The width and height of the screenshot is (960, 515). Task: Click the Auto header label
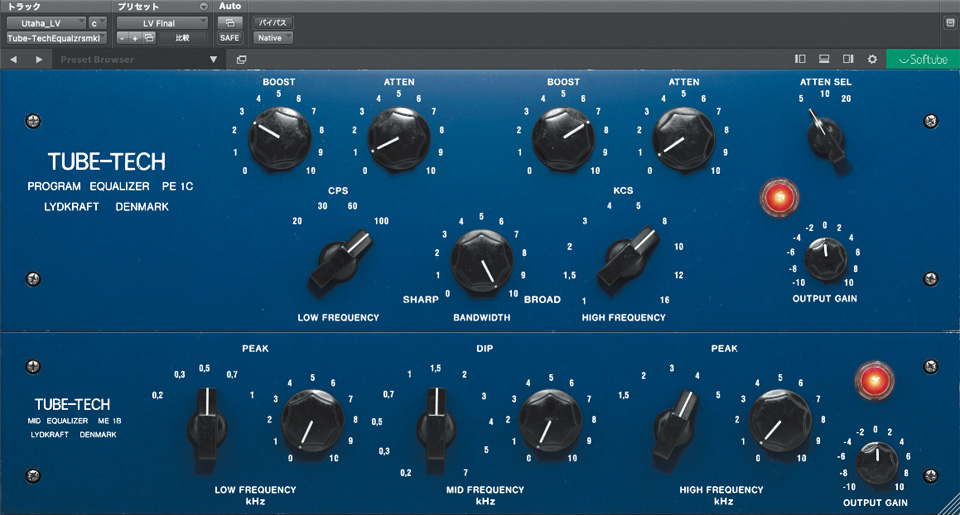(230, 6)
